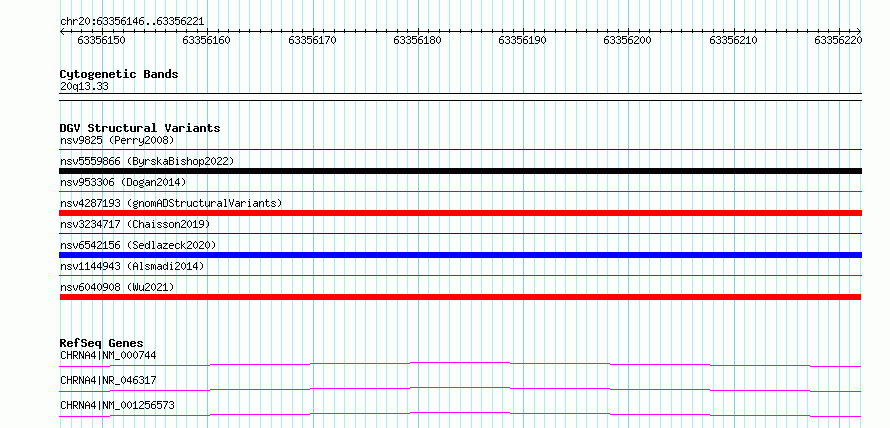
Task: Click the thick black nsv5559866 variant bar
Action: tap(460, 171)
